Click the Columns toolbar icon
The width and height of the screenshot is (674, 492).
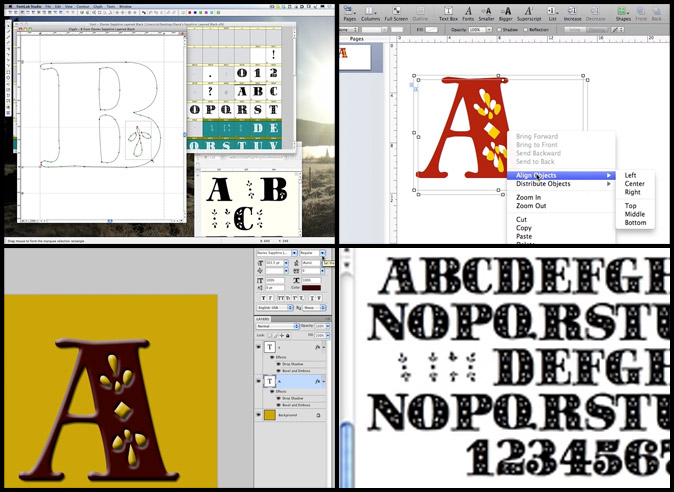pos(370,12)
